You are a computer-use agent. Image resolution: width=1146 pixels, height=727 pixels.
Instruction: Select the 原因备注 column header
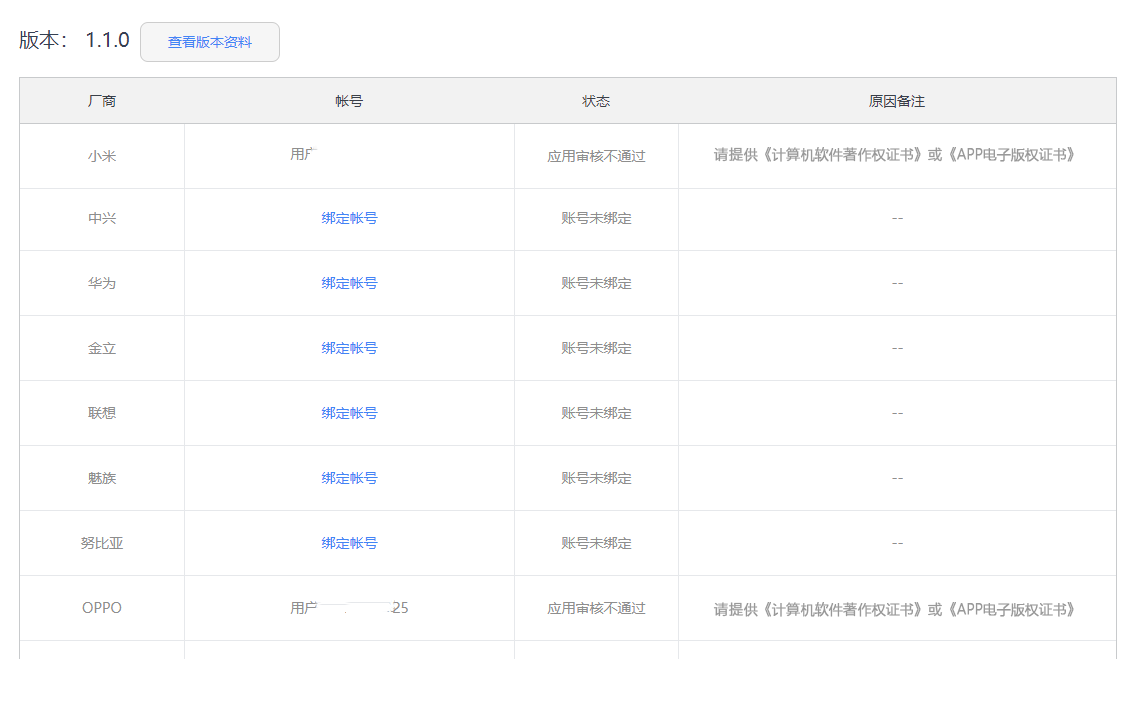(x=898, y=102)
